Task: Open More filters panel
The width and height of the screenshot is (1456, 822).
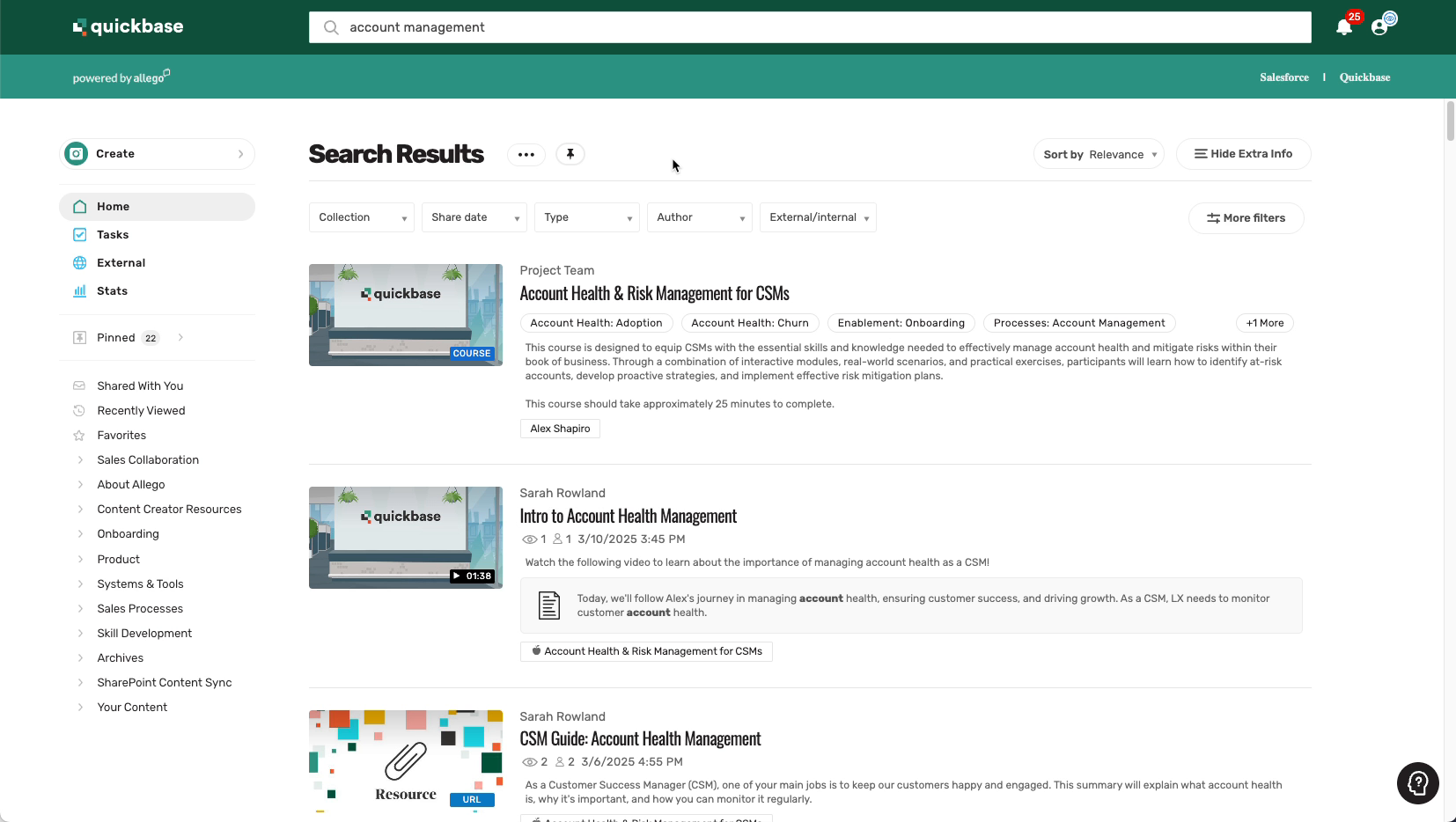Action: pos(1246,217)
